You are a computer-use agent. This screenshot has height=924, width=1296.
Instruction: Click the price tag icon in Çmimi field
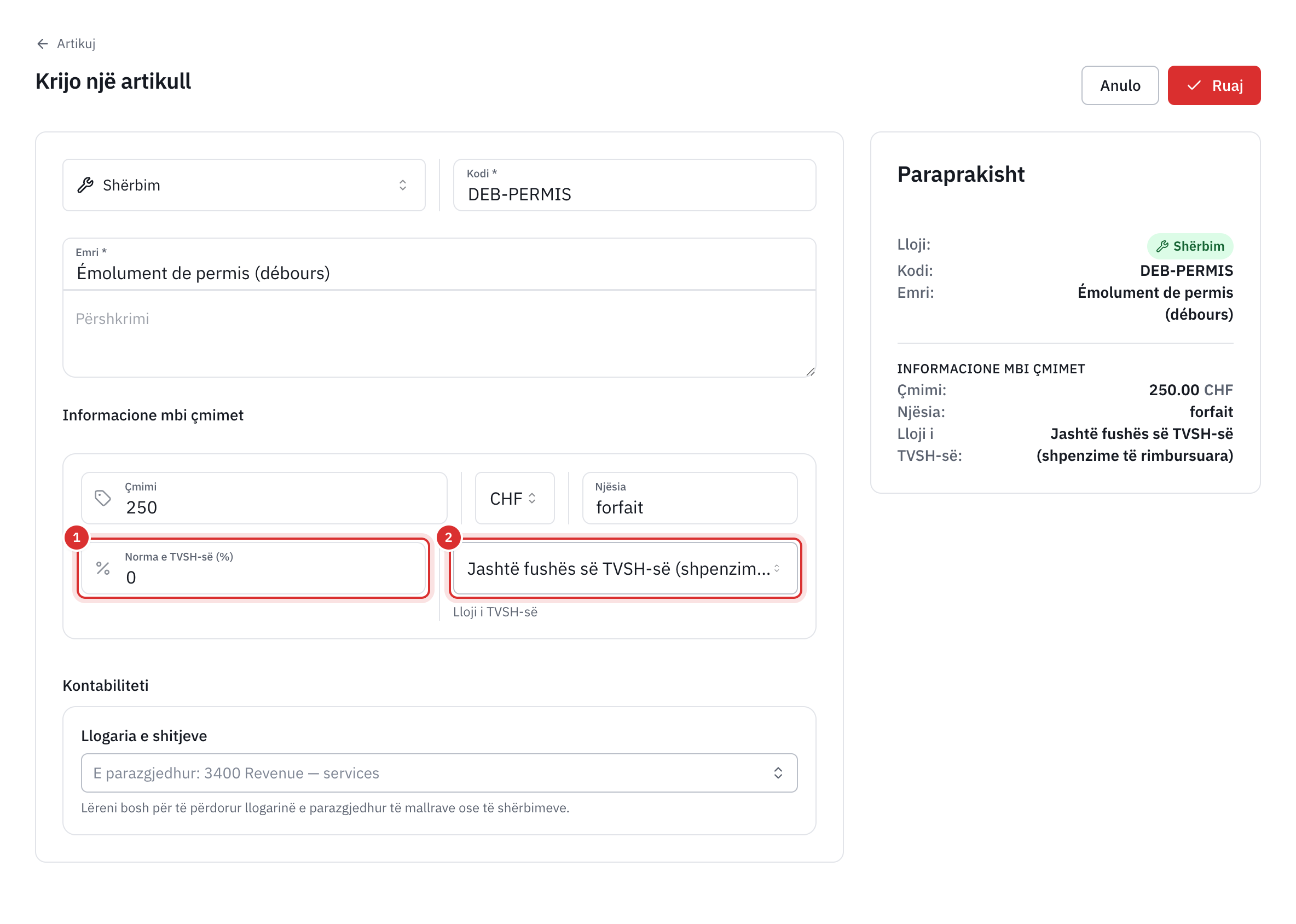(103, 499)
